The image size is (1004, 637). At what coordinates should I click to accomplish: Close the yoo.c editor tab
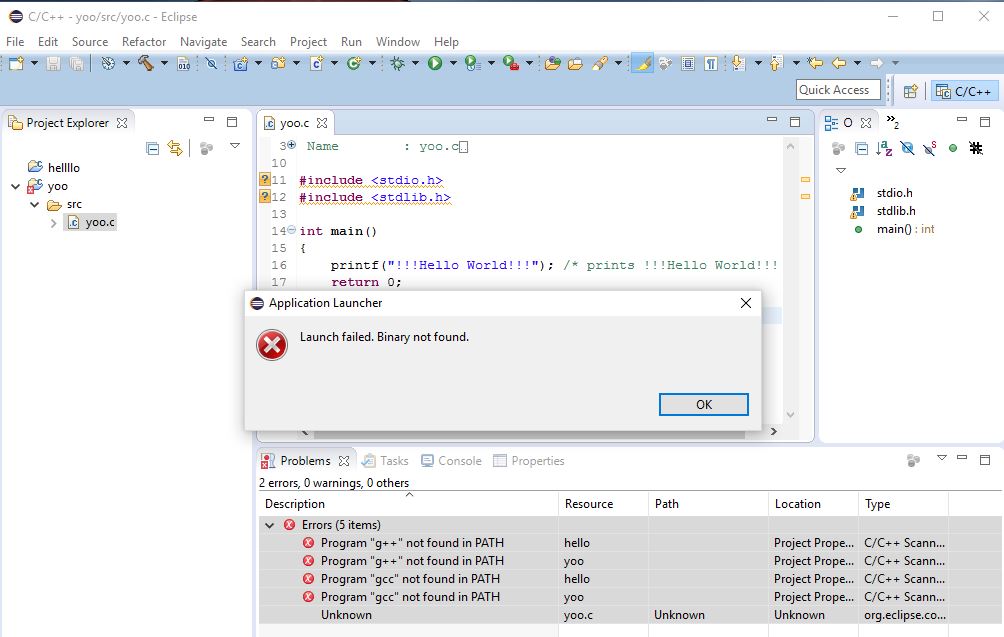point(322,122)
